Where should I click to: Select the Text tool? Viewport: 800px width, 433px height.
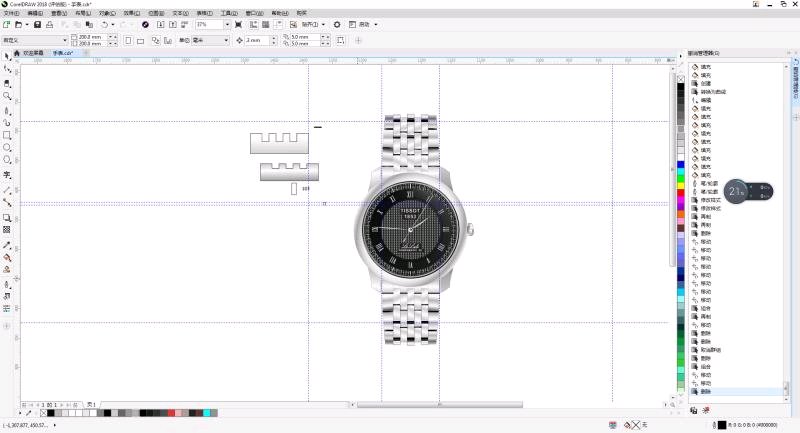point(7,175)
